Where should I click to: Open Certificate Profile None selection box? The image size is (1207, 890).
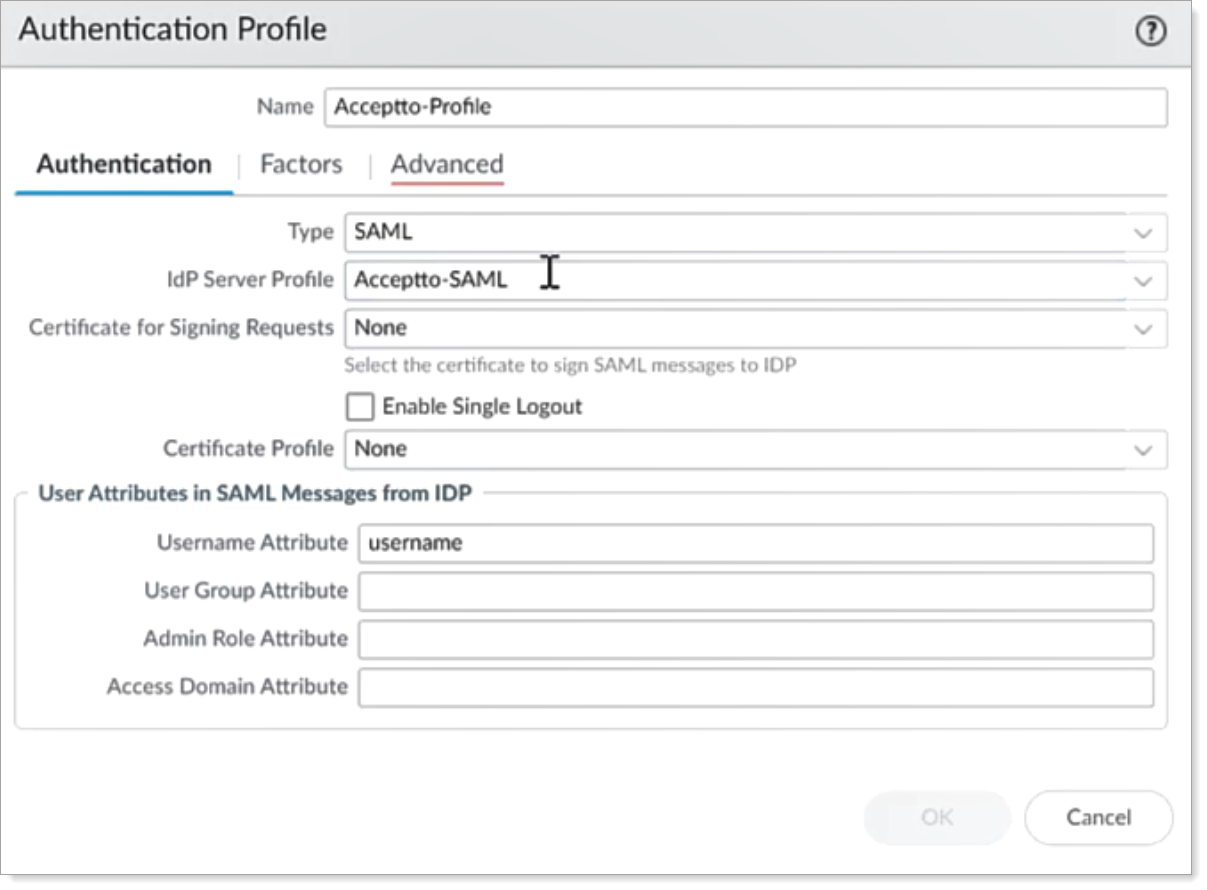coord(735,449)
